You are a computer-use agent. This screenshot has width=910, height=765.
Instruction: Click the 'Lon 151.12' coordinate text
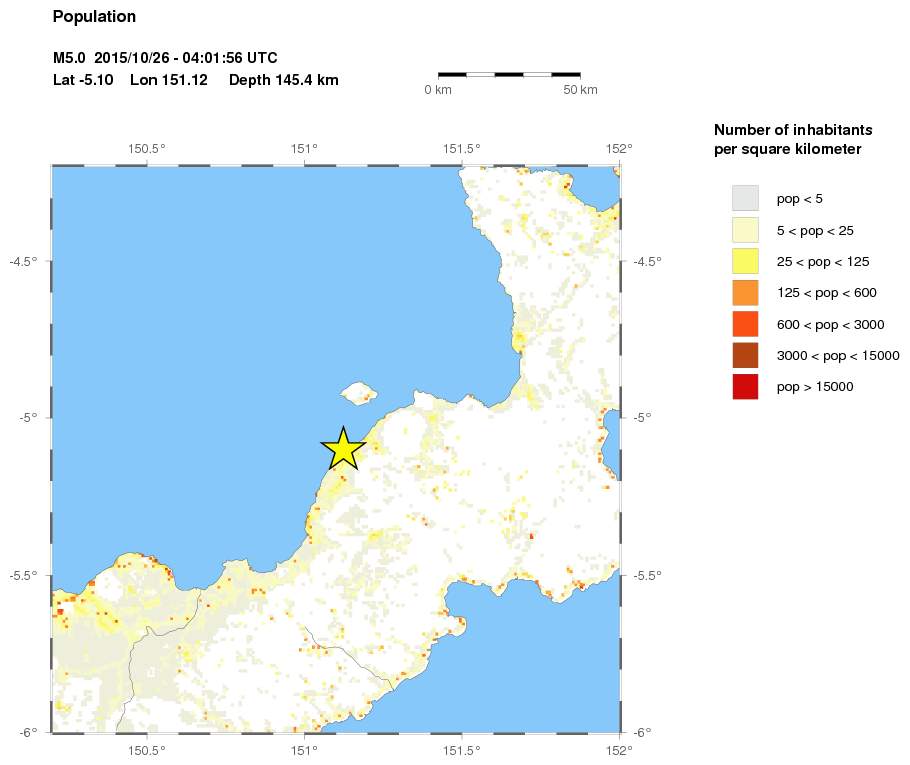(x=168, y=80)
